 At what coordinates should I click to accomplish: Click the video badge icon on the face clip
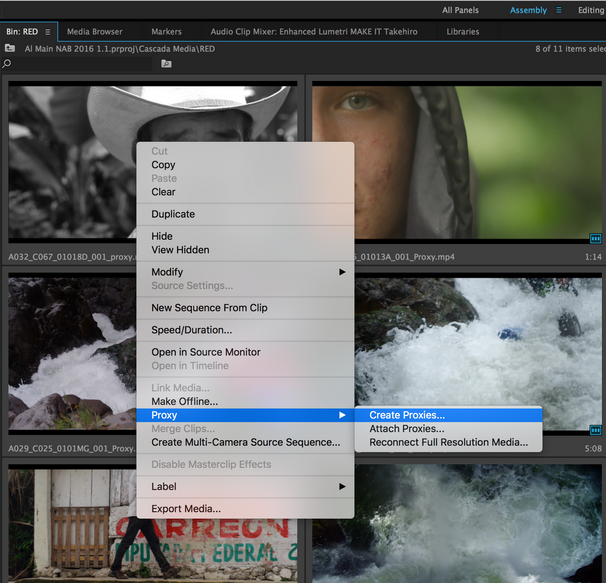595,239
